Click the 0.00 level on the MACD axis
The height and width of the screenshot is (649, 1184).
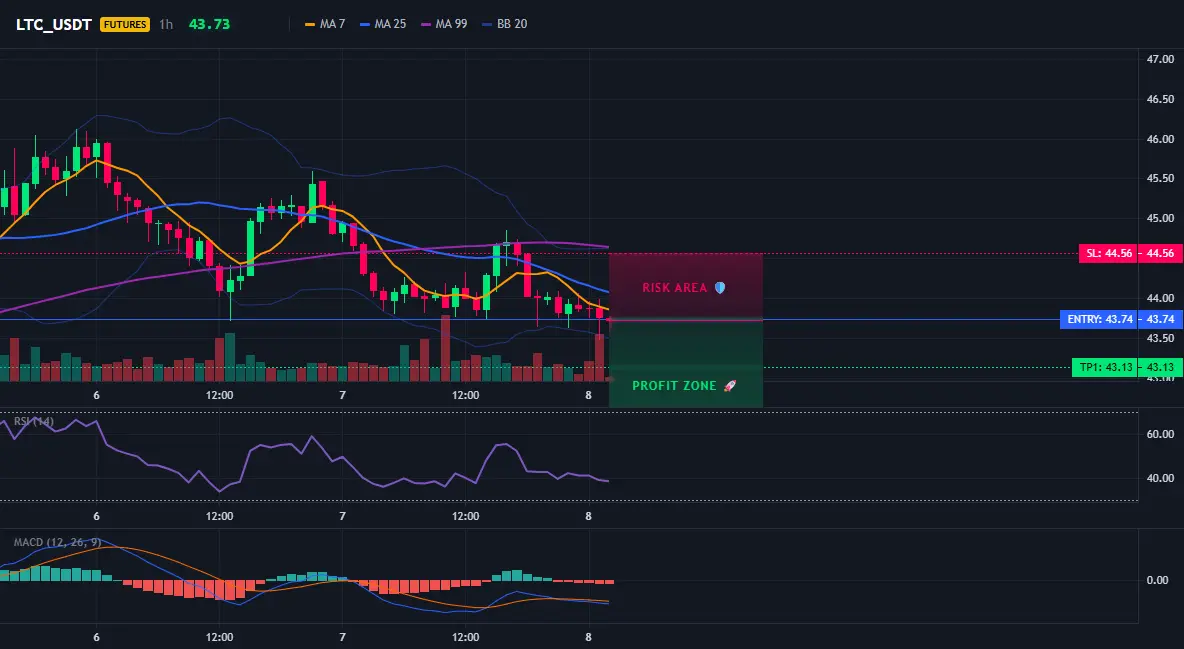pos(1158,580)
